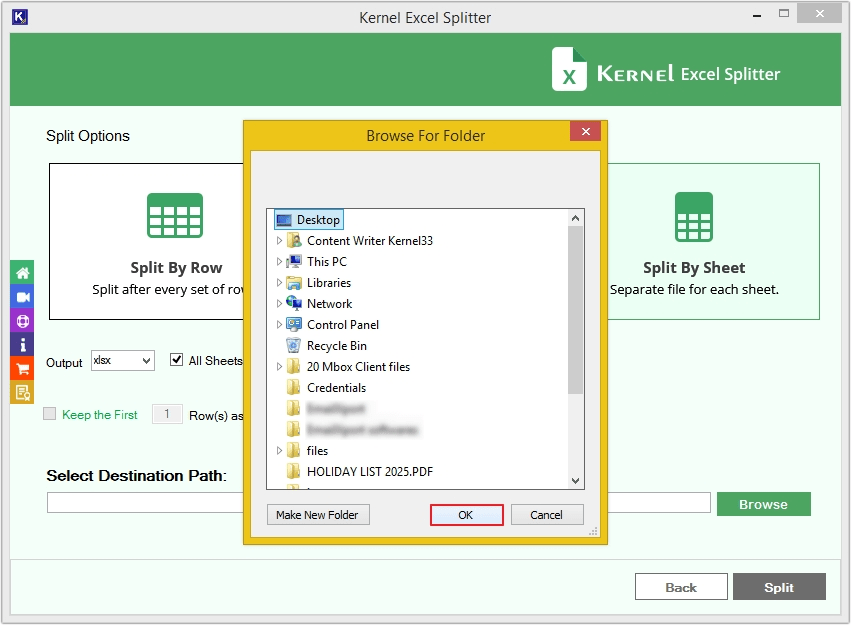
Task: Expand the files folder tree node
Action: (279, 450)
